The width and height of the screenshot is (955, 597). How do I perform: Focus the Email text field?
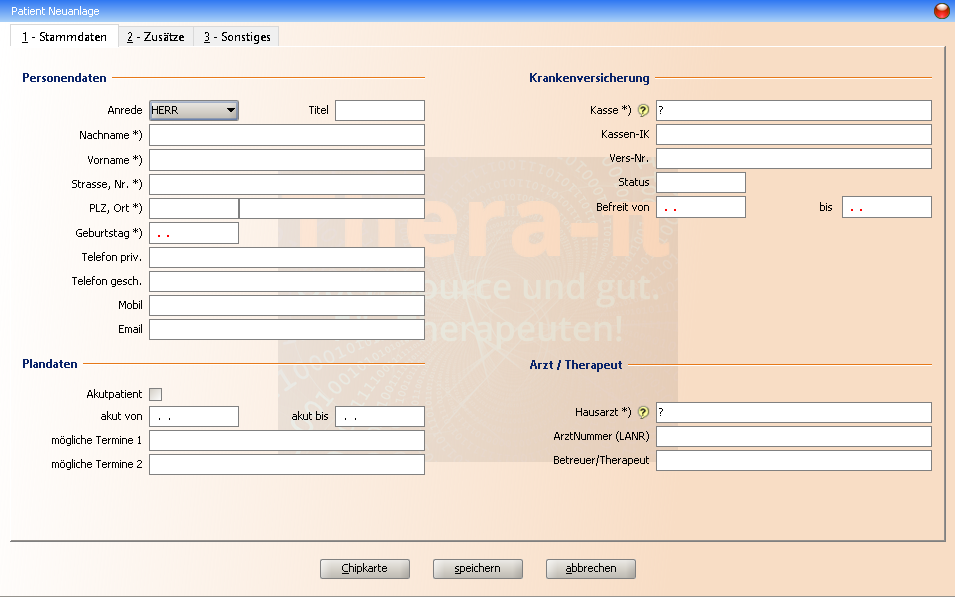(x=286, y=330)
